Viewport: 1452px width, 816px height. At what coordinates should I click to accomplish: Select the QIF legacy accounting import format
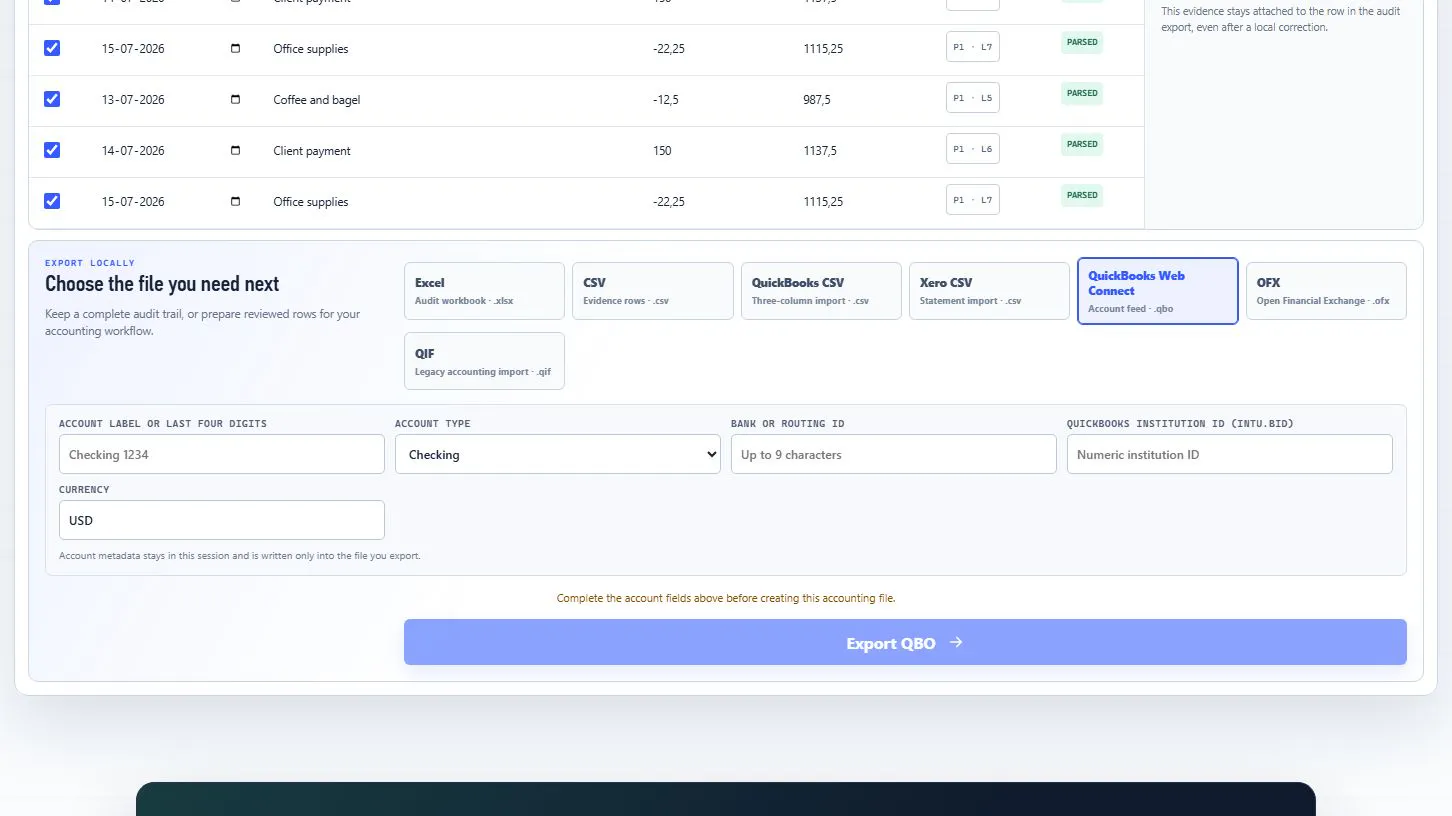click(484, 361)
